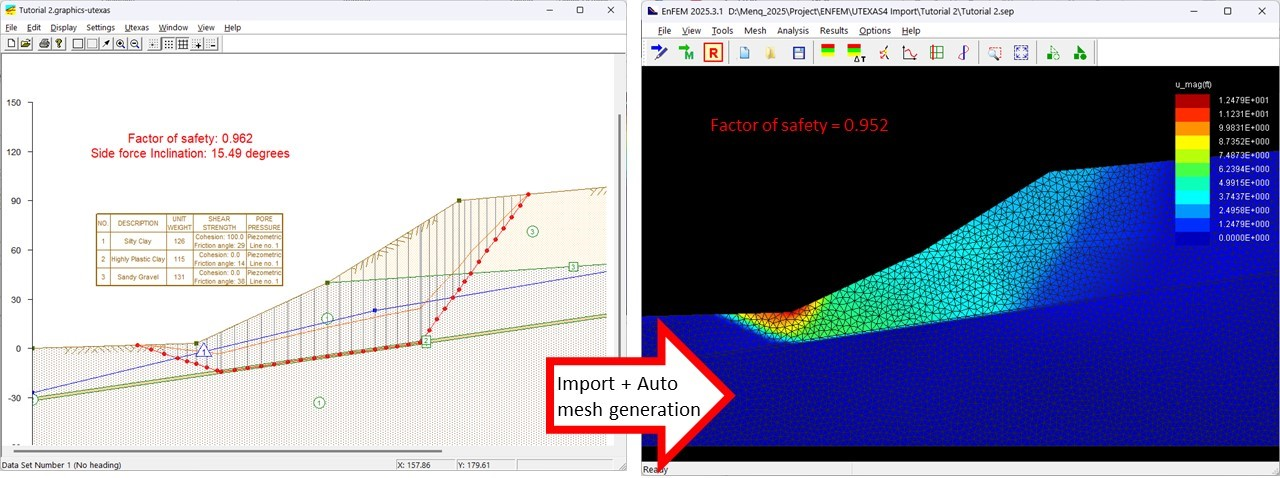This screenshot has width=1280, height=478.
Task: Click the fit-to-extents icon in EnFEM toolbar
Action: point(1021,53)
